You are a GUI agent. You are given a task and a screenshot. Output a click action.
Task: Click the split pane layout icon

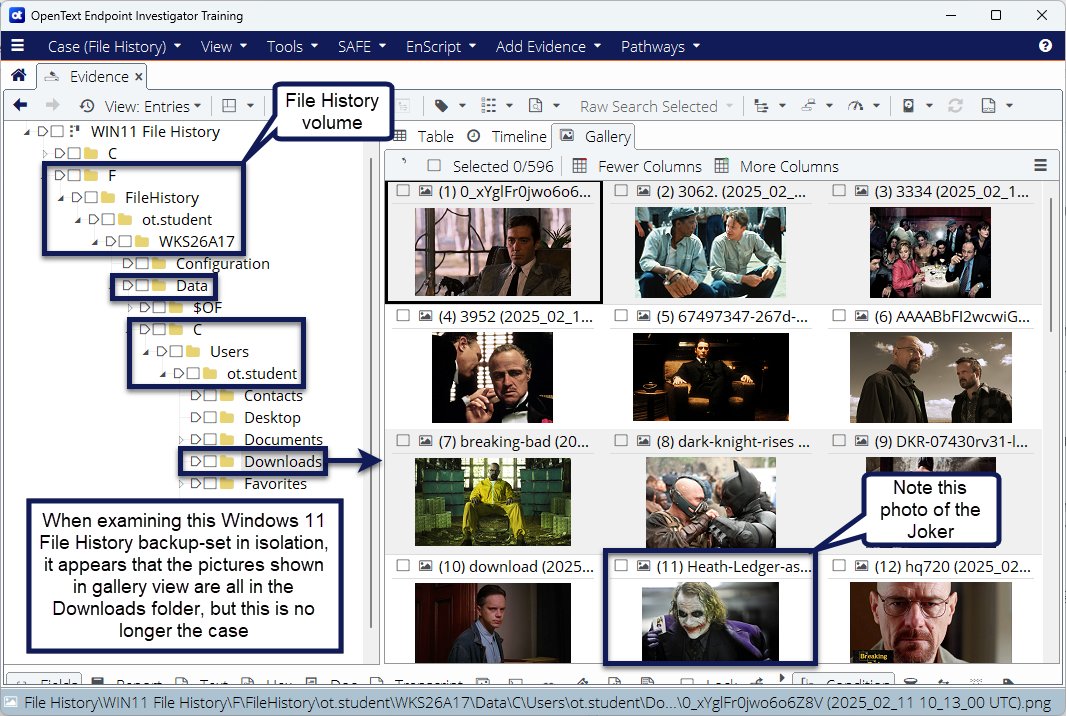(x=229, y=105)
